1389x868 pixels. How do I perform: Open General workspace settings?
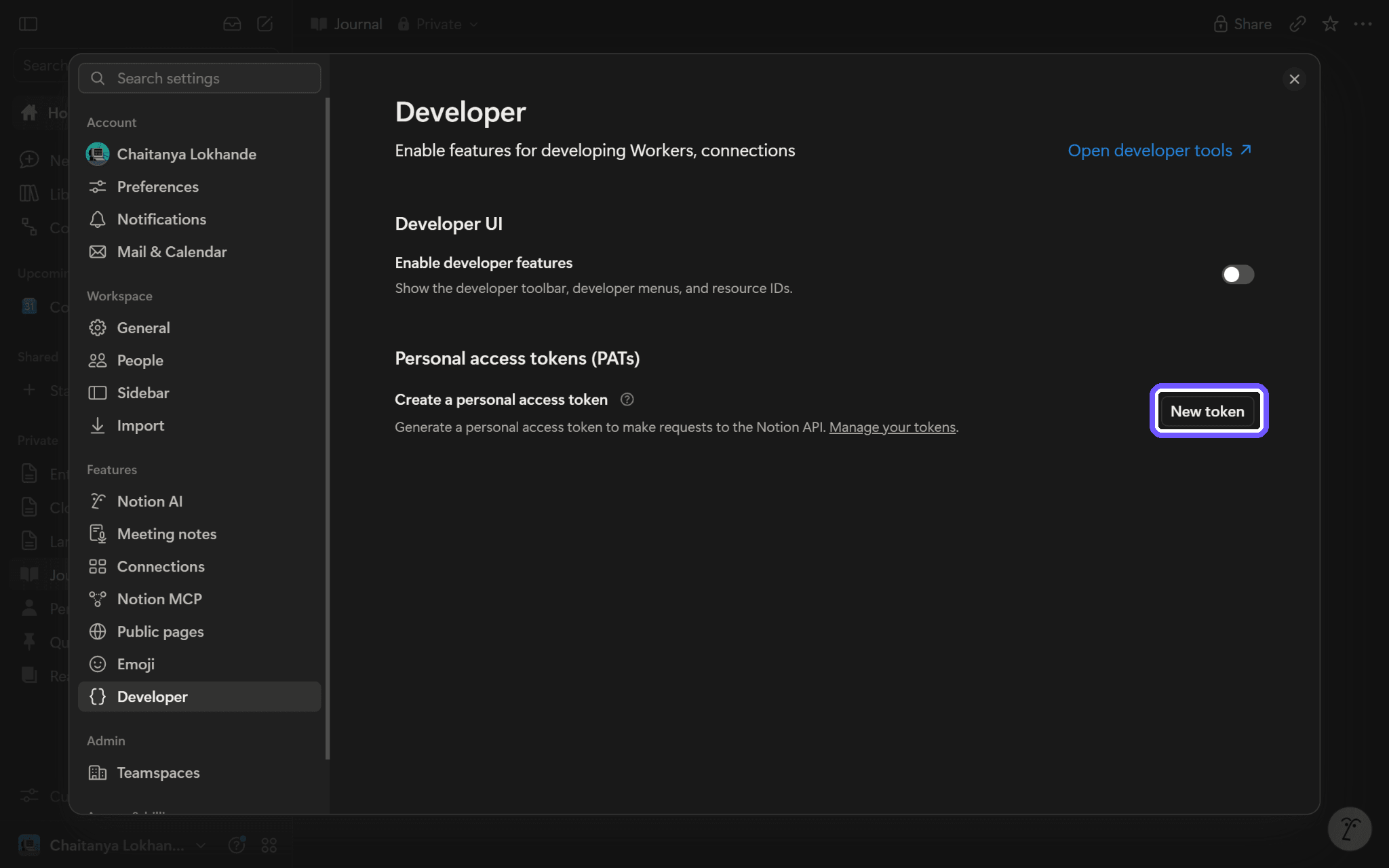pos(199,328)
